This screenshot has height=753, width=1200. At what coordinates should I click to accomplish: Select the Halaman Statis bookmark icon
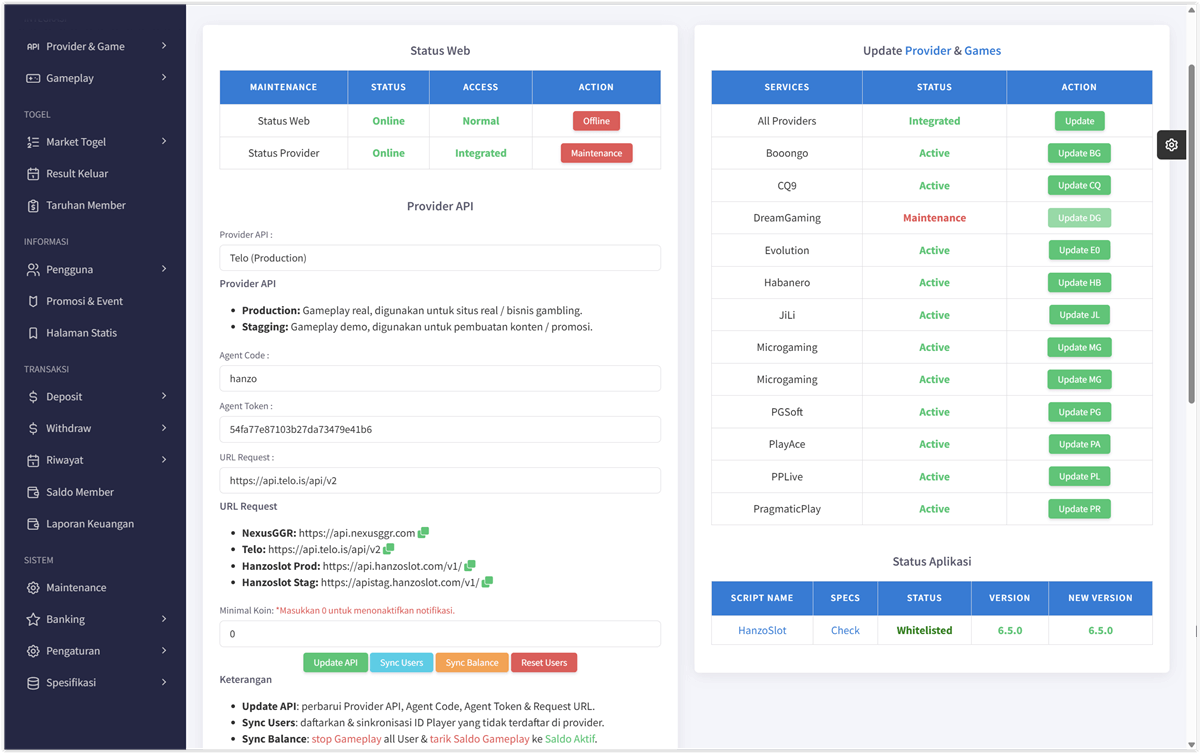[33, 332]
